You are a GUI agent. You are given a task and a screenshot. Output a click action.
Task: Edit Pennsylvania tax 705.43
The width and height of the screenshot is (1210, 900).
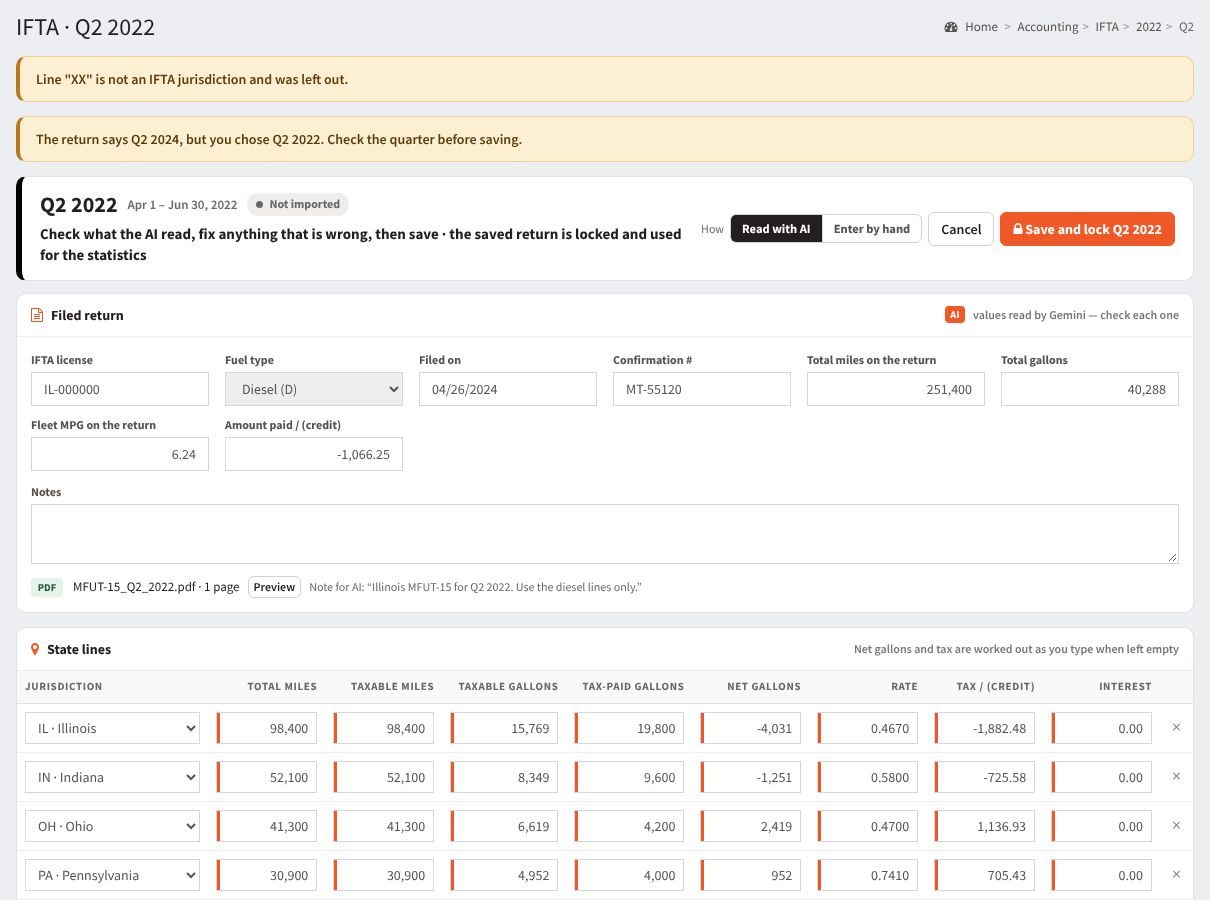(985, 875)
